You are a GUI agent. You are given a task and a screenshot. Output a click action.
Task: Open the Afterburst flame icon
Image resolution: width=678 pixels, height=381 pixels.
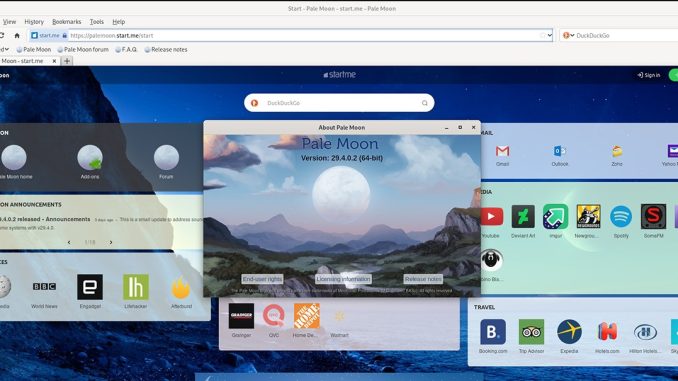pos(181,288)
